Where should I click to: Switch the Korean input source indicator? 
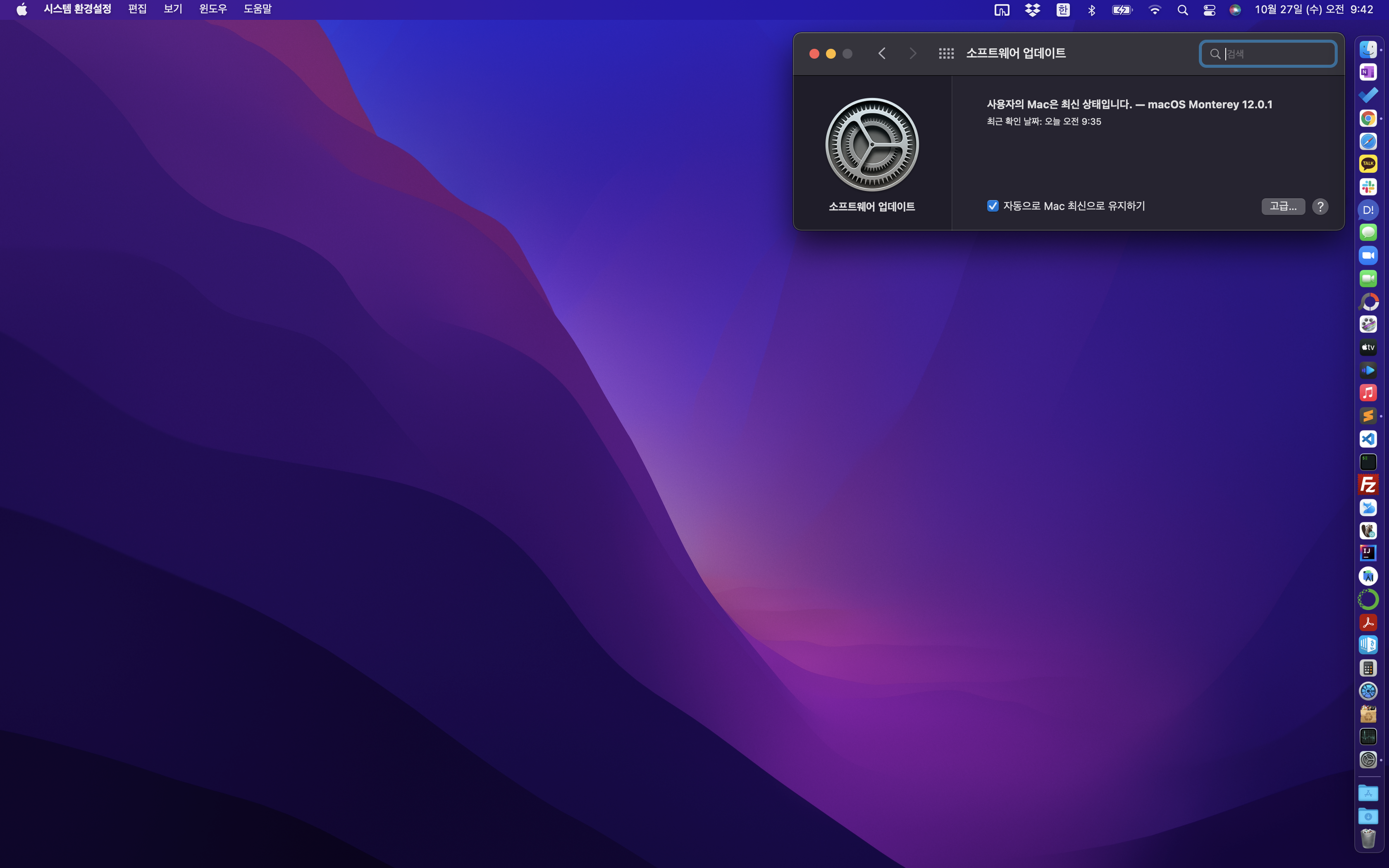coord(1062,10)
